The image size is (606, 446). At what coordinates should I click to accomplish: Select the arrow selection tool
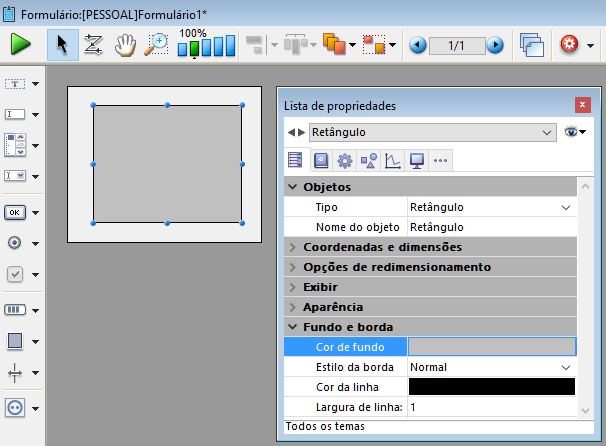point(62,45)
